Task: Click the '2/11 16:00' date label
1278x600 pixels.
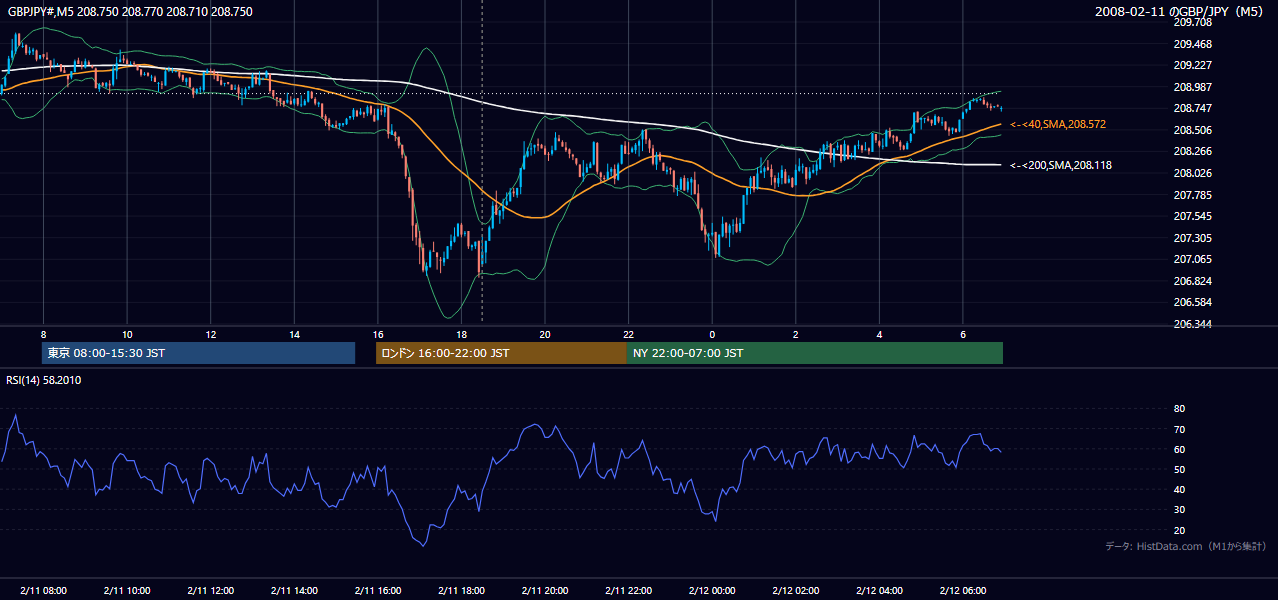Action: pyautogui.click(x=378, y=590)
